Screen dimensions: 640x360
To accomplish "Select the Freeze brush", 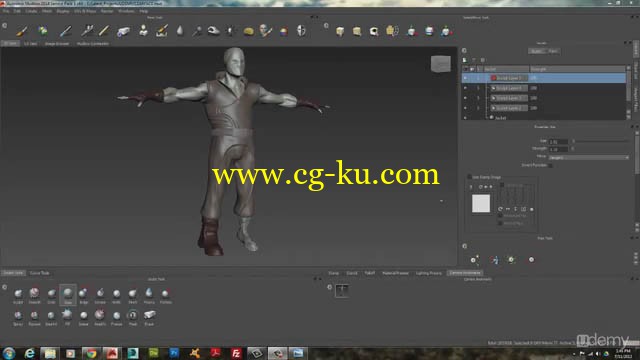I will click(x=116, y=317).
